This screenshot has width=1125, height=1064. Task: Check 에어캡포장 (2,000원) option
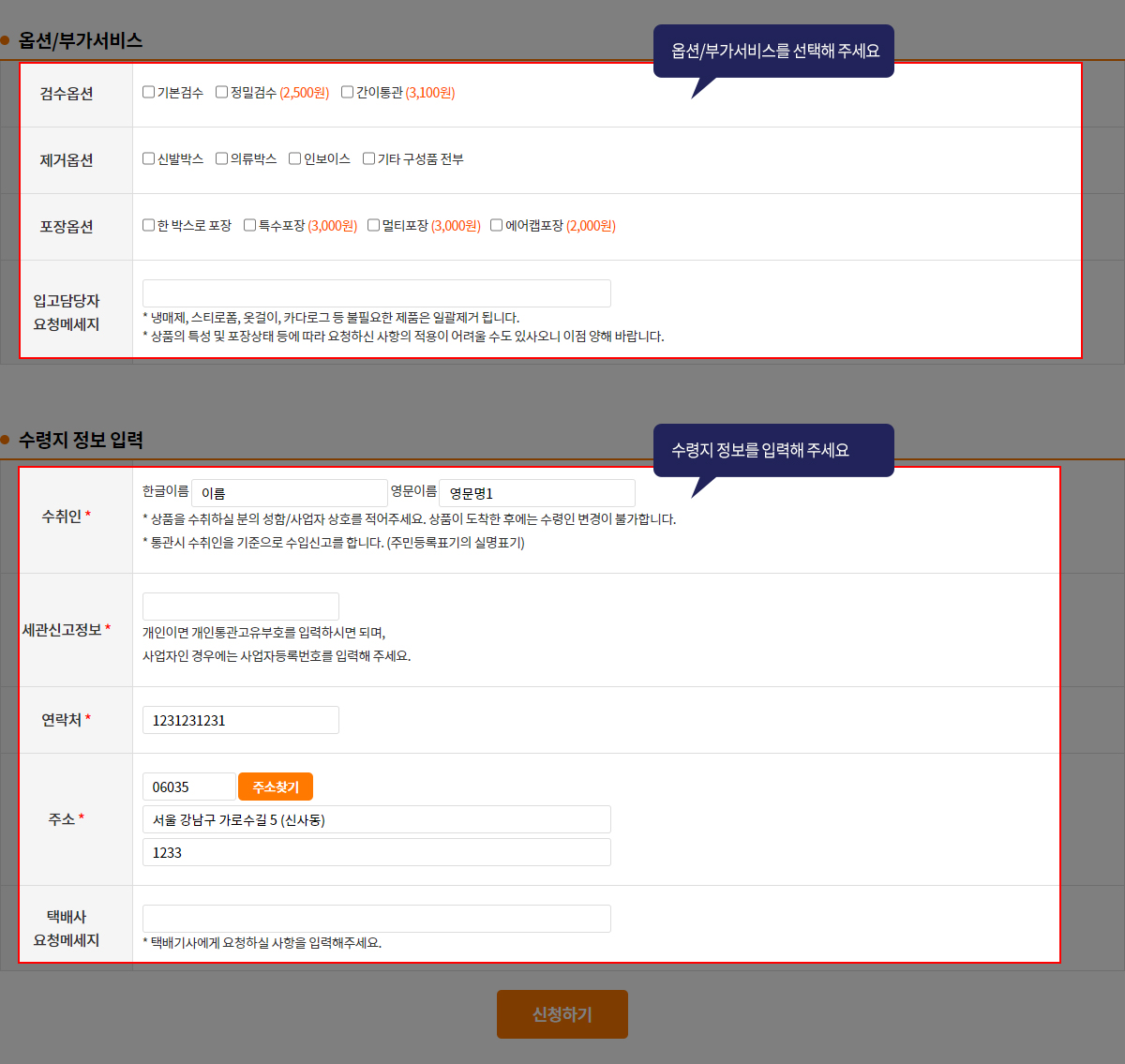[496, 225]
